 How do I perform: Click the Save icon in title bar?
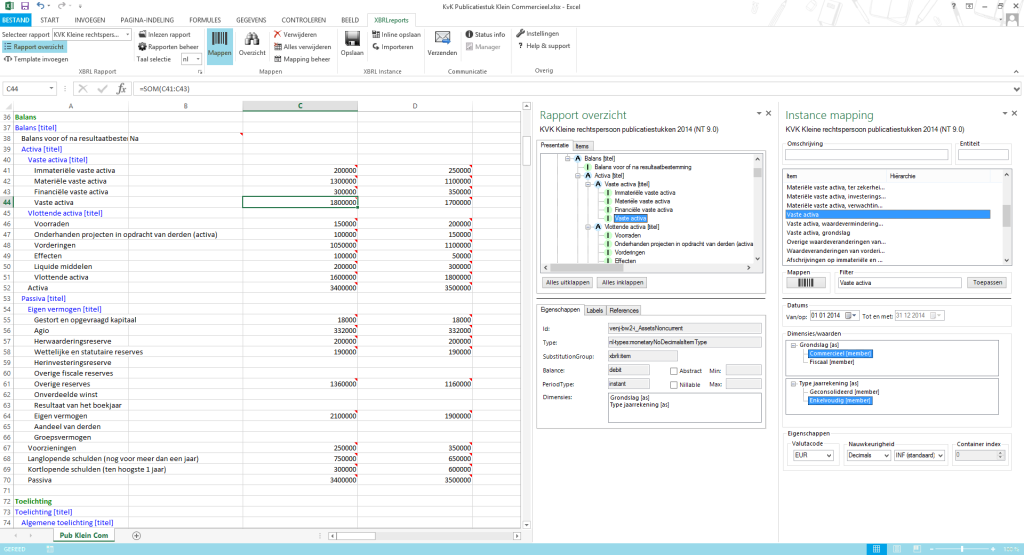click(25, 6)
